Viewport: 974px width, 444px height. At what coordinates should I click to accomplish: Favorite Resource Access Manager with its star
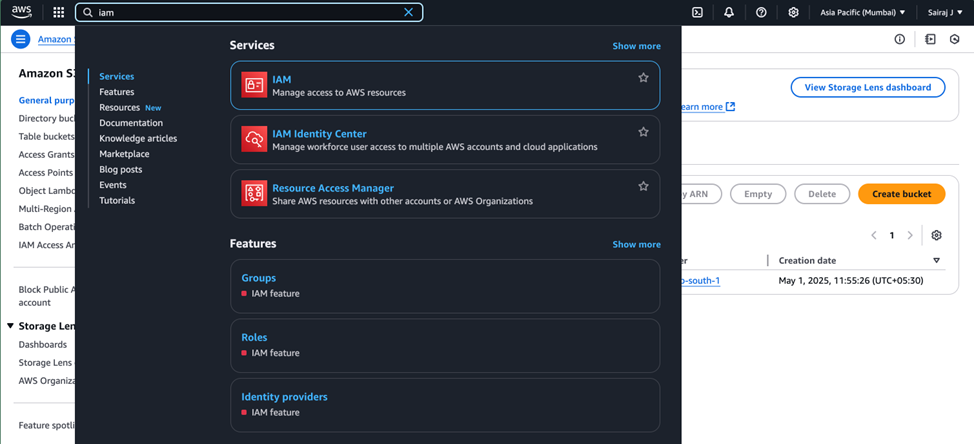click(x=644, y=186)
